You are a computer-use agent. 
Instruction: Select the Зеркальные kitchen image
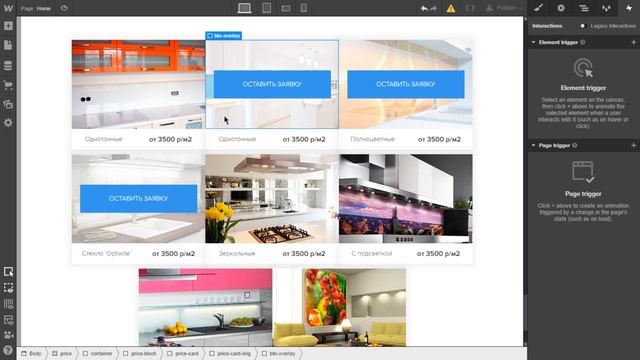(x=272, y=198)
